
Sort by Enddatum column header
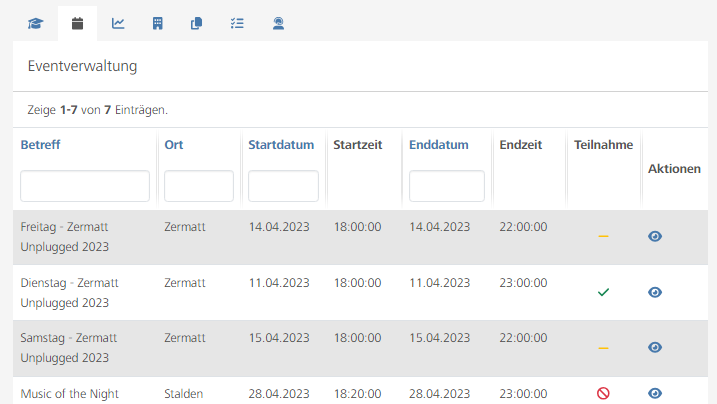tap(438, 145)
